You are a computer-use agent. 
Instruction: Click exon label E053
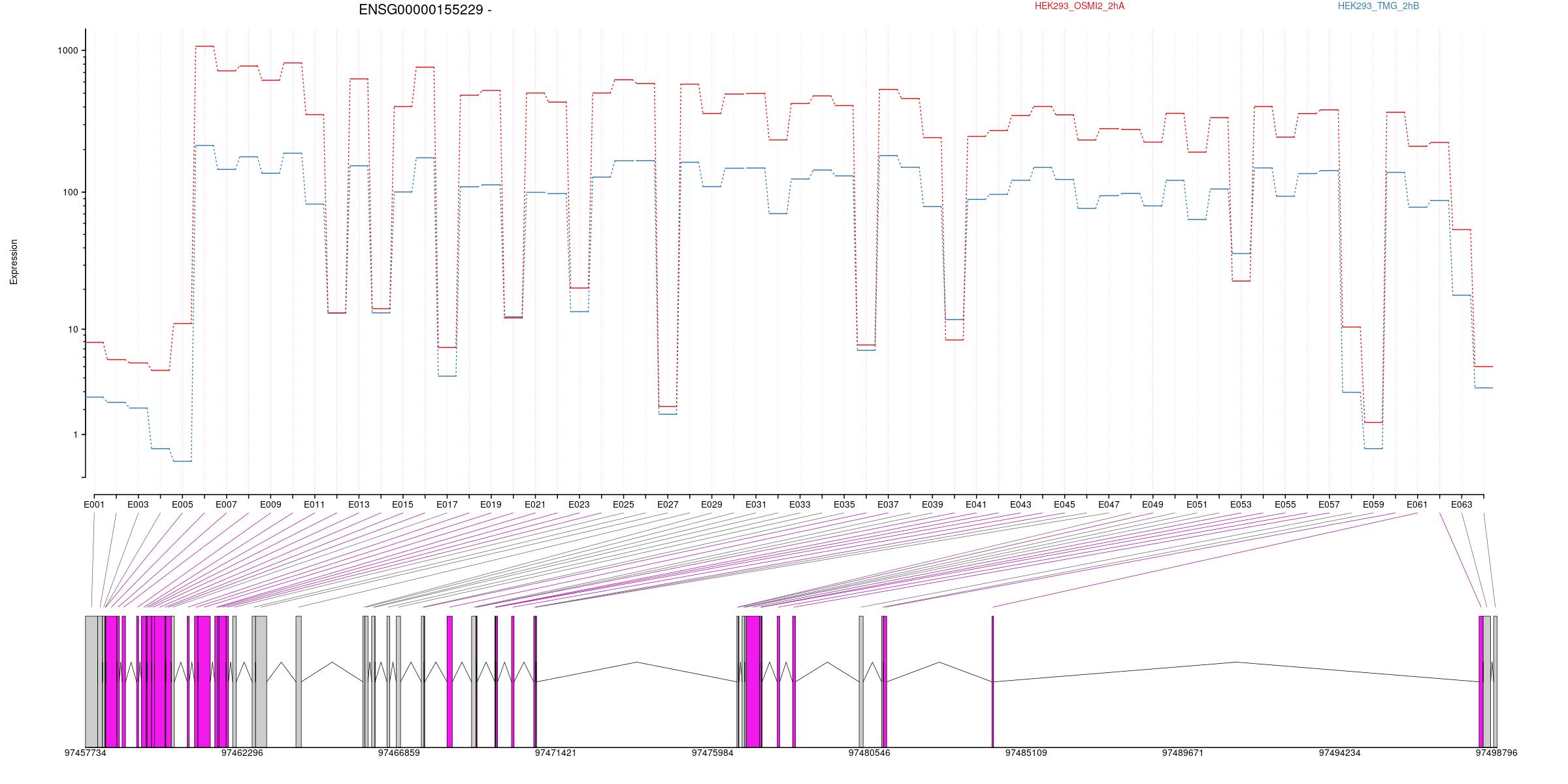tap(1241, 504)
